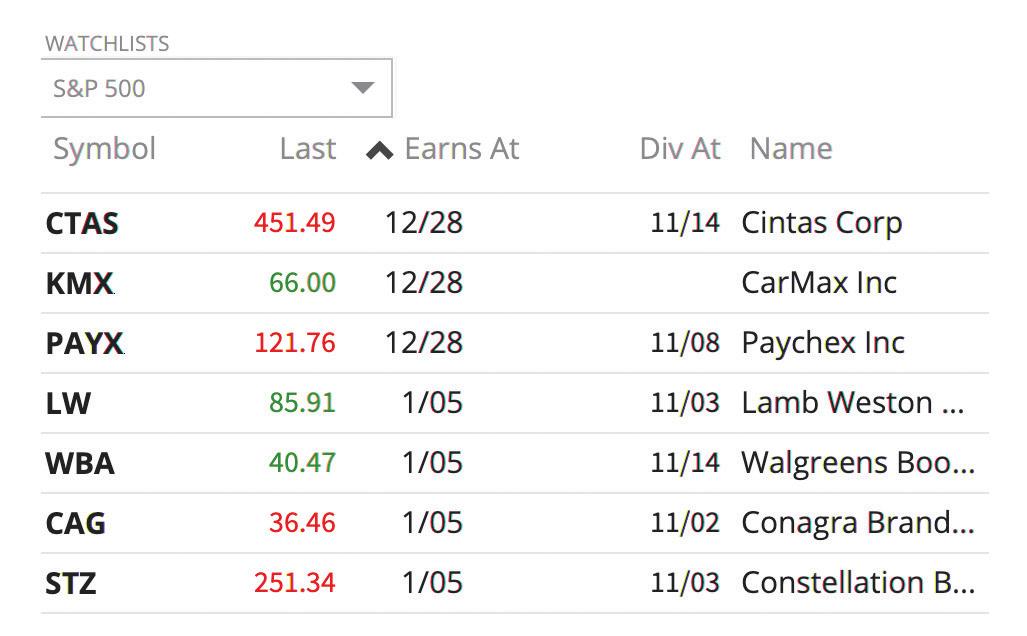Click Conagra Brand... name

(x=858, y=523)
